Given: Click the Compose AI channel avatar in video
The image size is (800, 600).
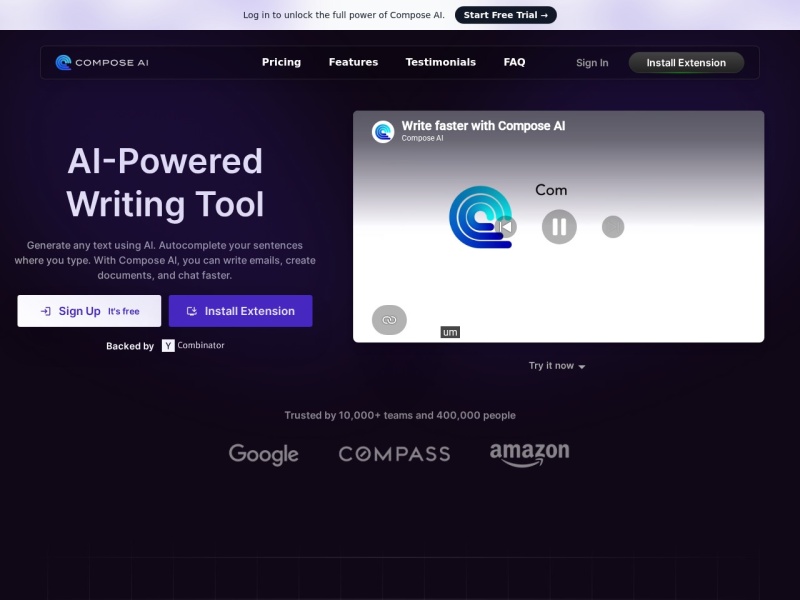Looking at the screenshot, I should point(383,132).
